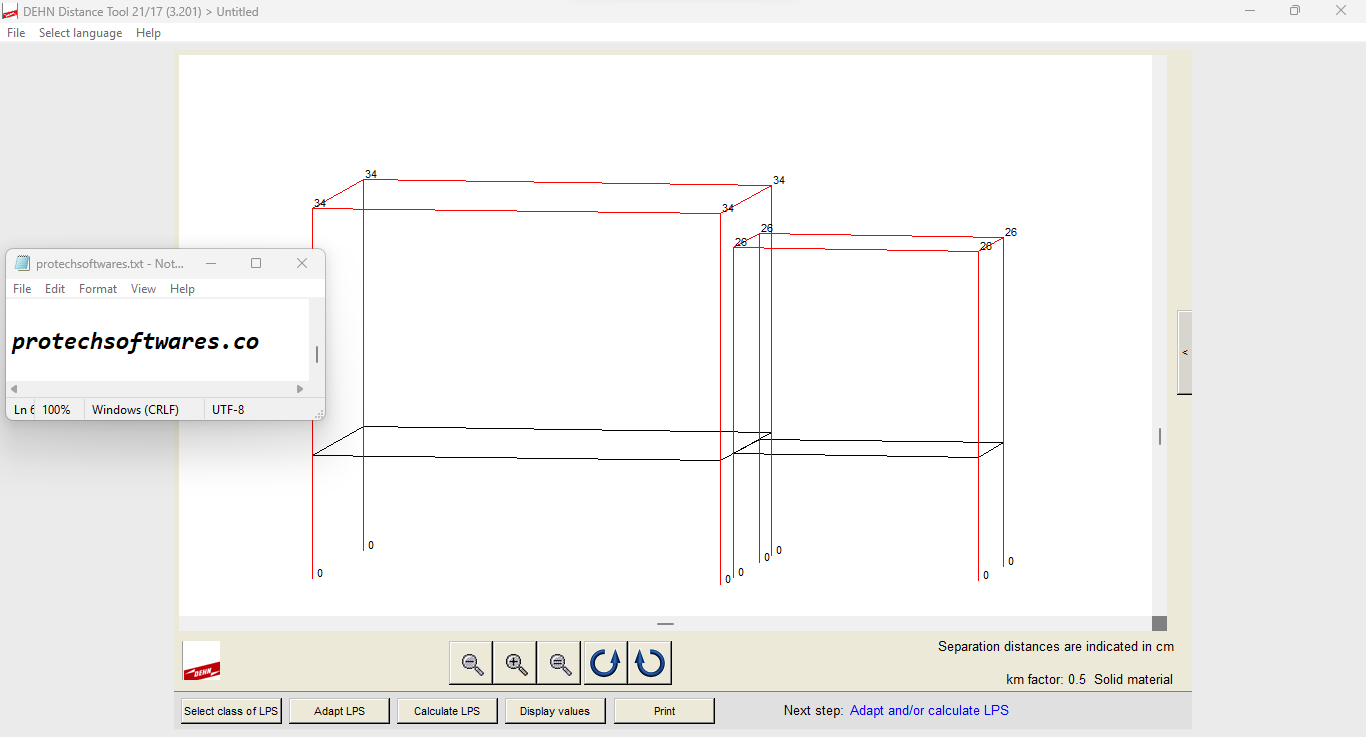Reset zoom with the equals magnifier button
1366x737 pixels.
(560, 663)
